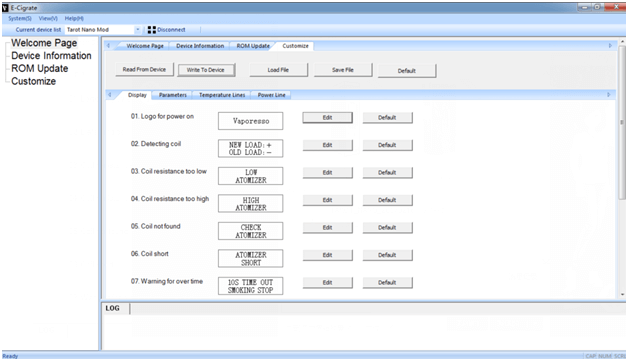Image resolution: width=628 pixels, height=361 pixels.
Task: Reset Coil not found to Default
Action: [x=387, y=228]
